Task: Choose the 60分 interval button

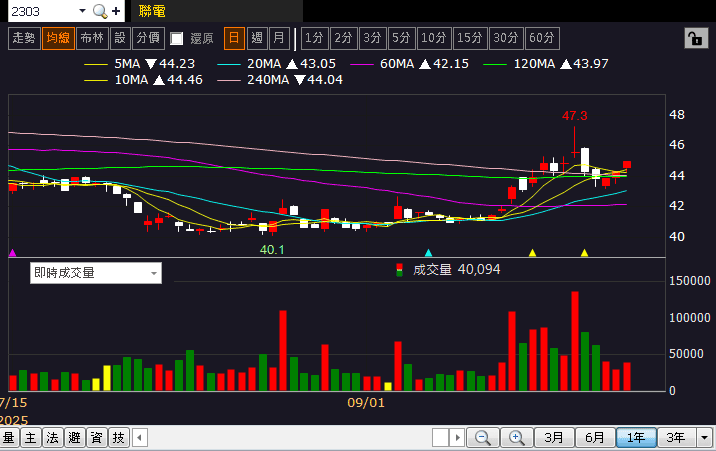Action: point(542,38)
